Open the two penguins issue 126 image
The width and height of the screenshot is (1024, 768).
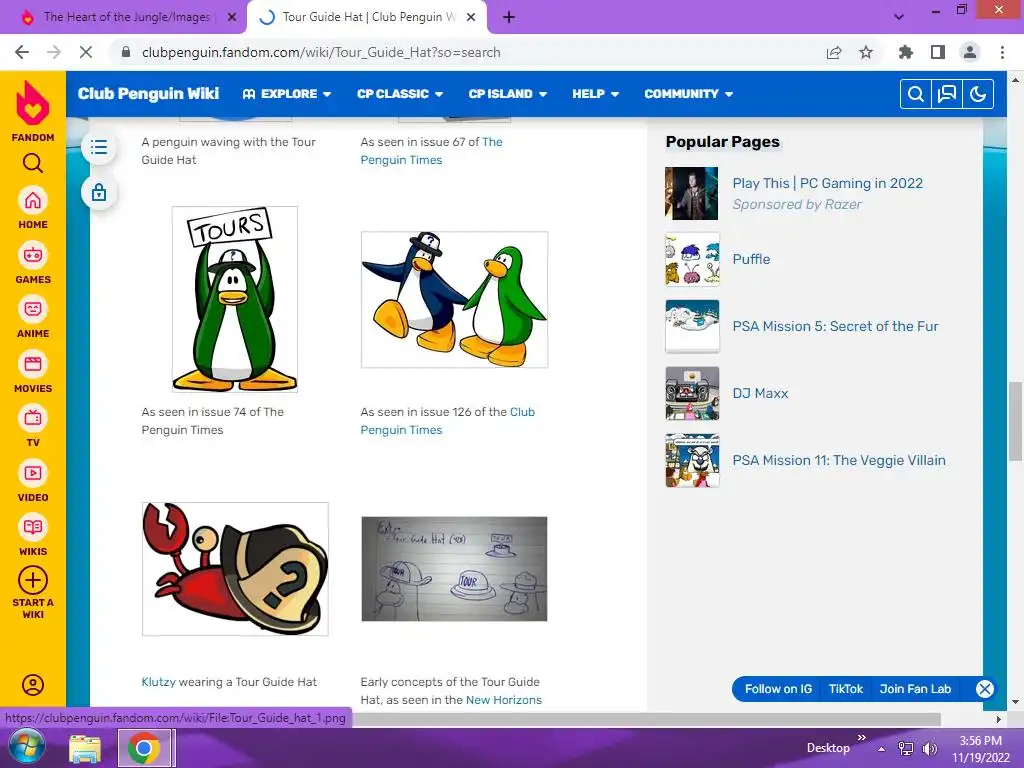point(455,300)
